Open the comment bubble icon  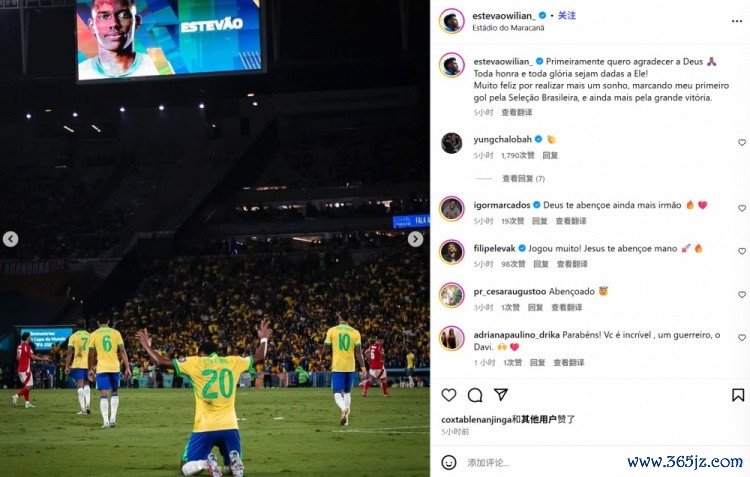coord(475,395)
